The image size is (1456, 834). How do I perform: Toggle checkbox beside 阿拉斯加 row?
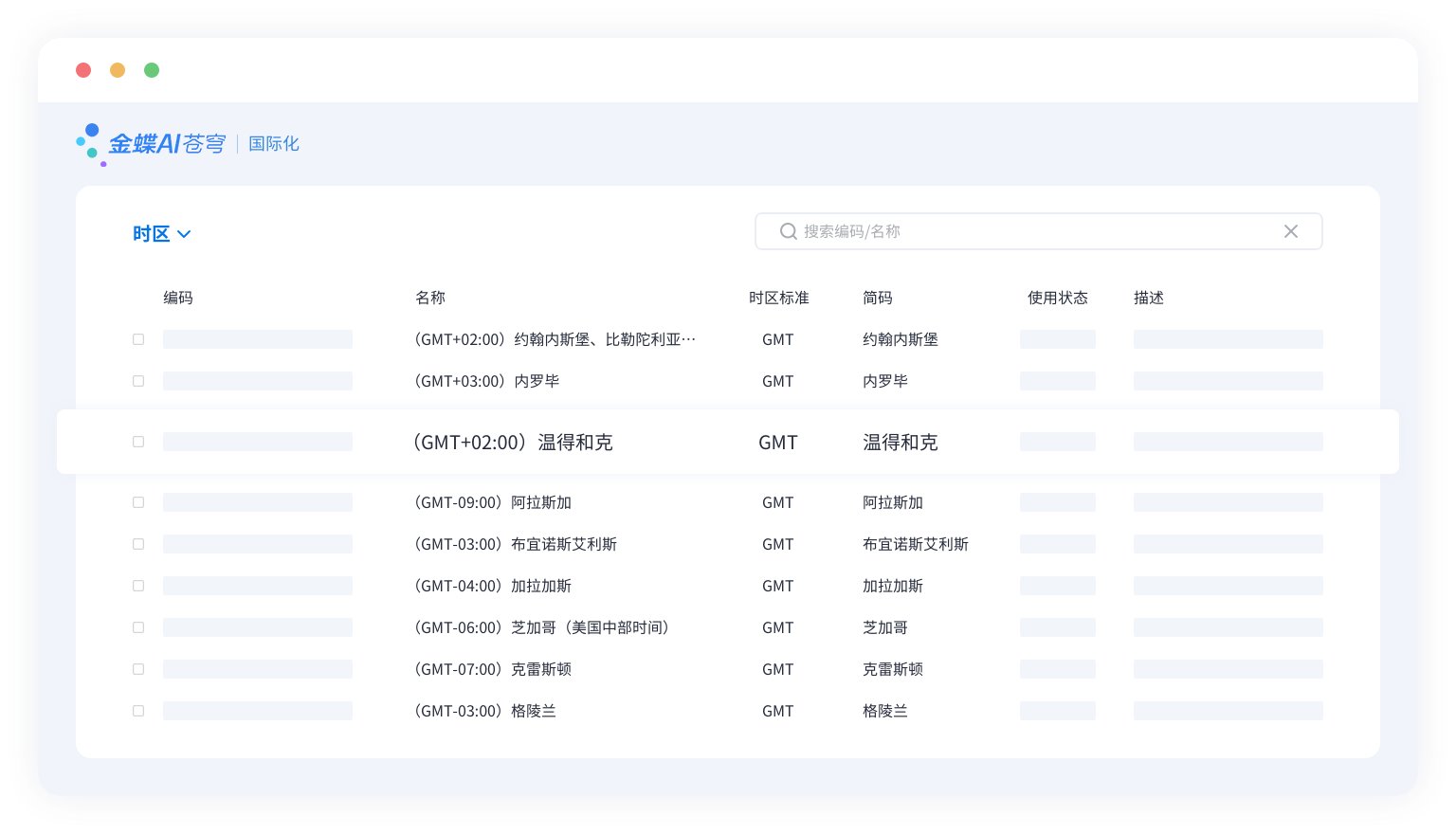point(138,502)
